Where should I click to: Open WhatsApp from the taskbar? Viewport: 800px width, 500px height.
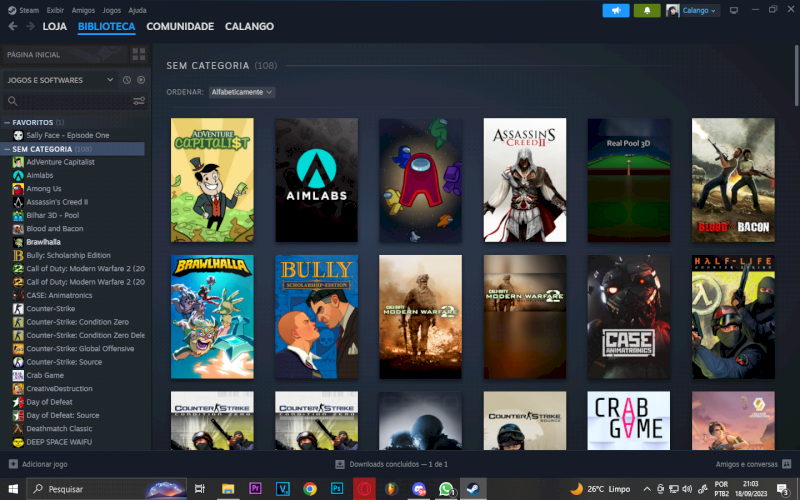[x=446, y=489]
